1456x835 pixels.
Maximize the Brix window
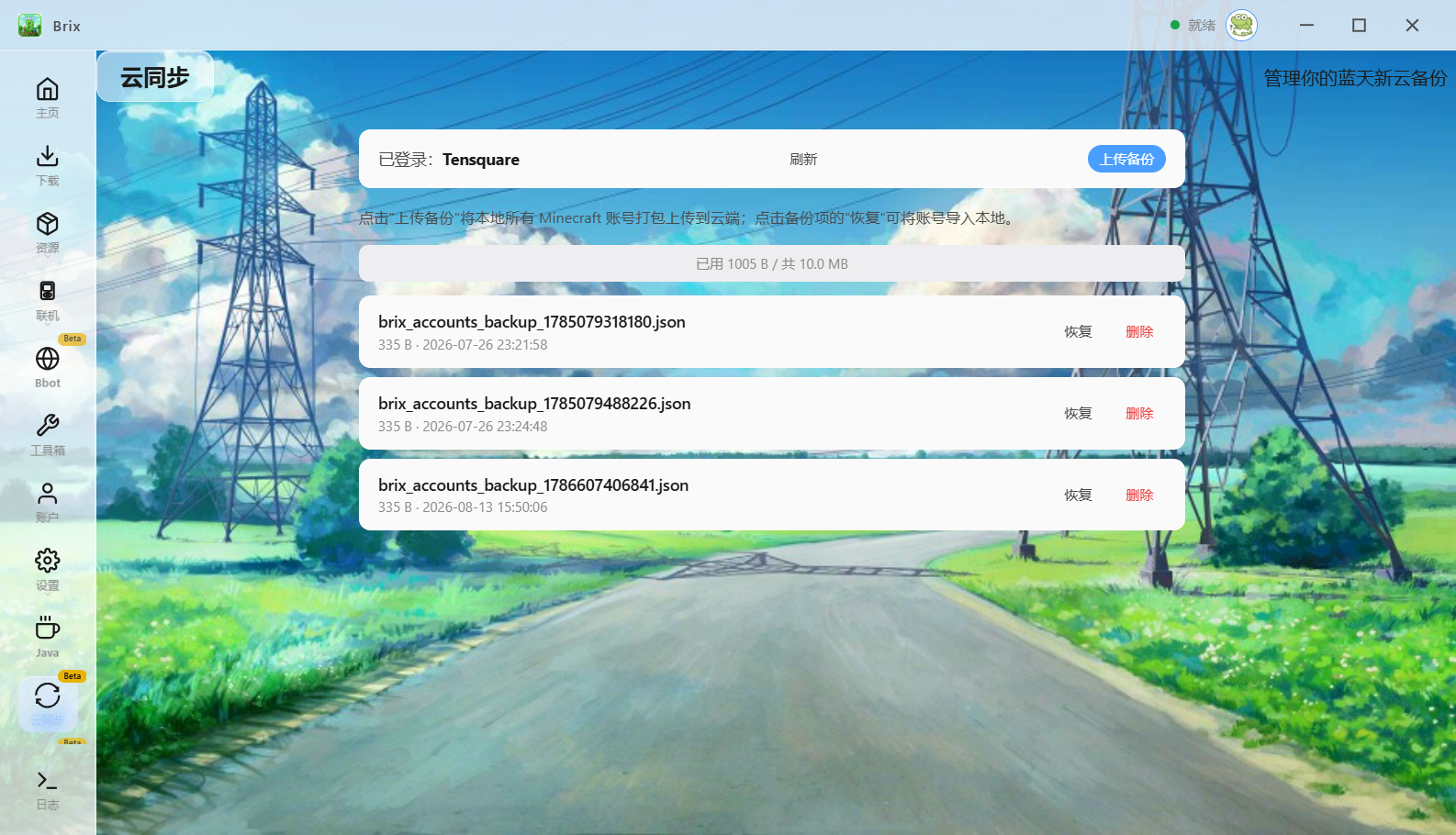click(1360, 26)
